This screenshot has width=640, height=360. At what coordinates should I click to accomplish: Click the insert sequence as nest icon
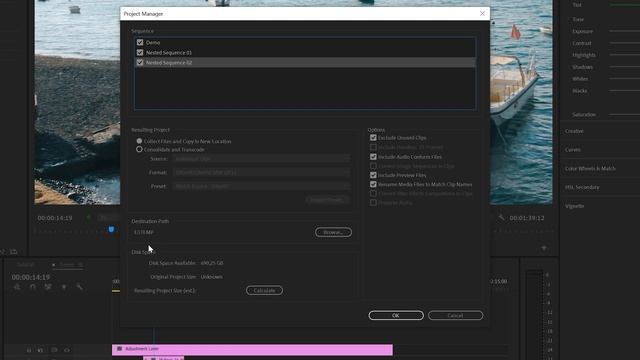click(17, 287)
